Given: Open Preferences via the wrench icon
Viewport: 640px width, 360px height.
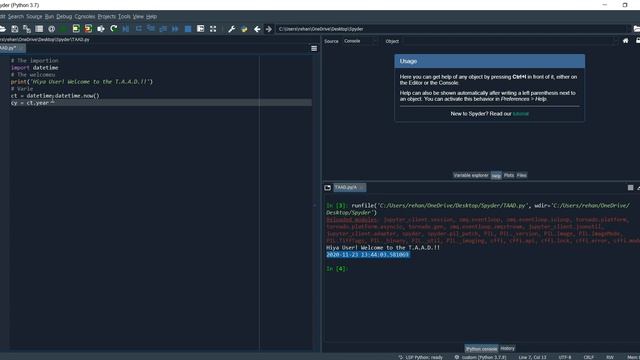Looking at the screenshot, I should tap(231, 29).
